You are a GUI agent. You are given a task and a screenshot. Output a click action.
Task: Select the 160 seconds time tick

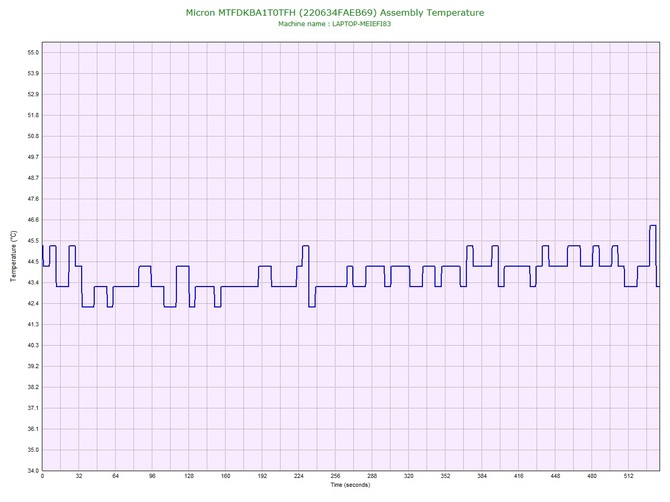point(226,476)
